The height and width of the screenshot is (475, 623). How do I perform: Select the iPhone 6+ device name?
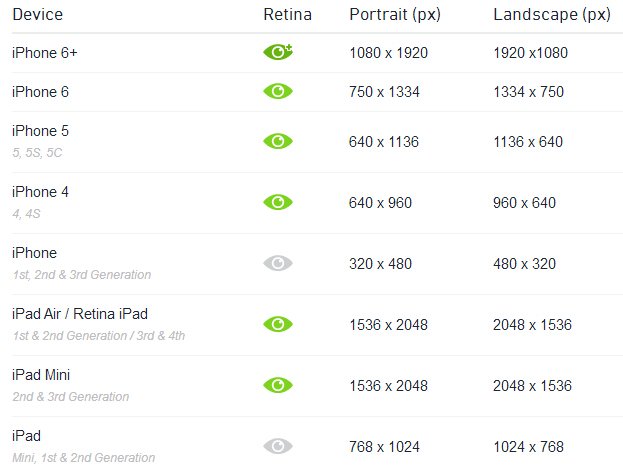44,53
